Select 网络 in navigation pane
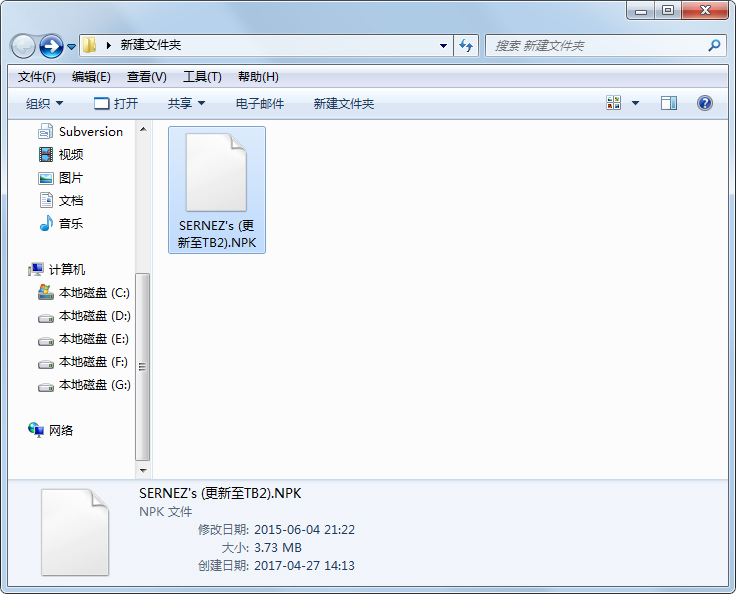The height and width of the screenshot is (594, 736). point(50,430)
